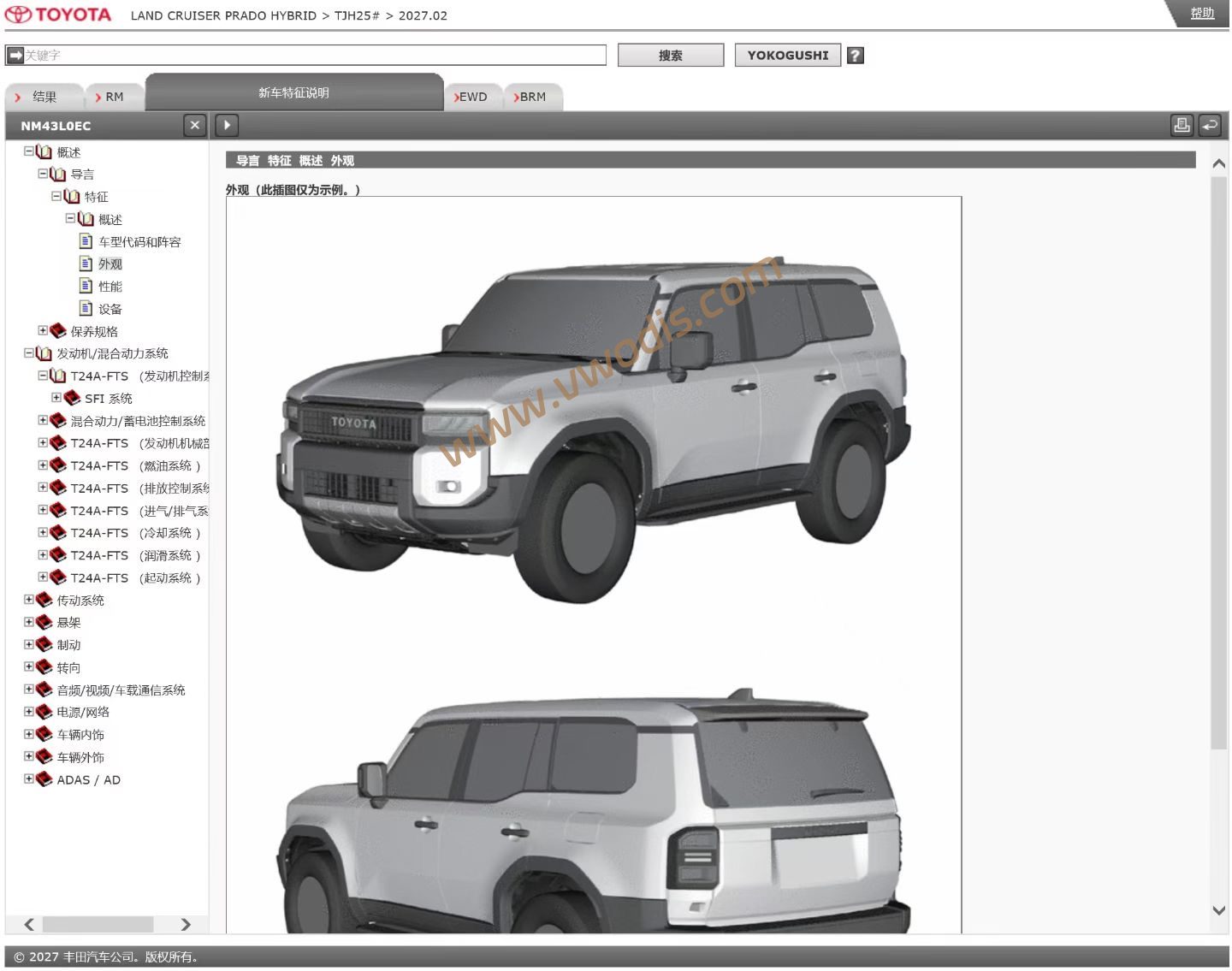Expand the 混合动力/蓄电池控制系统 node

coord(43,420)
